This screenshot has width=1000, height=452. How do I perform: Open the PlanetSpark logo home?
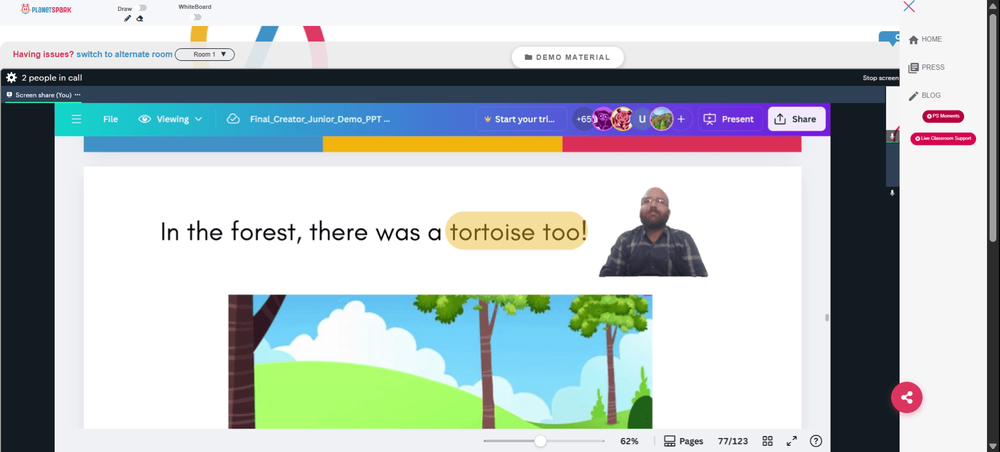click(46, 9)
